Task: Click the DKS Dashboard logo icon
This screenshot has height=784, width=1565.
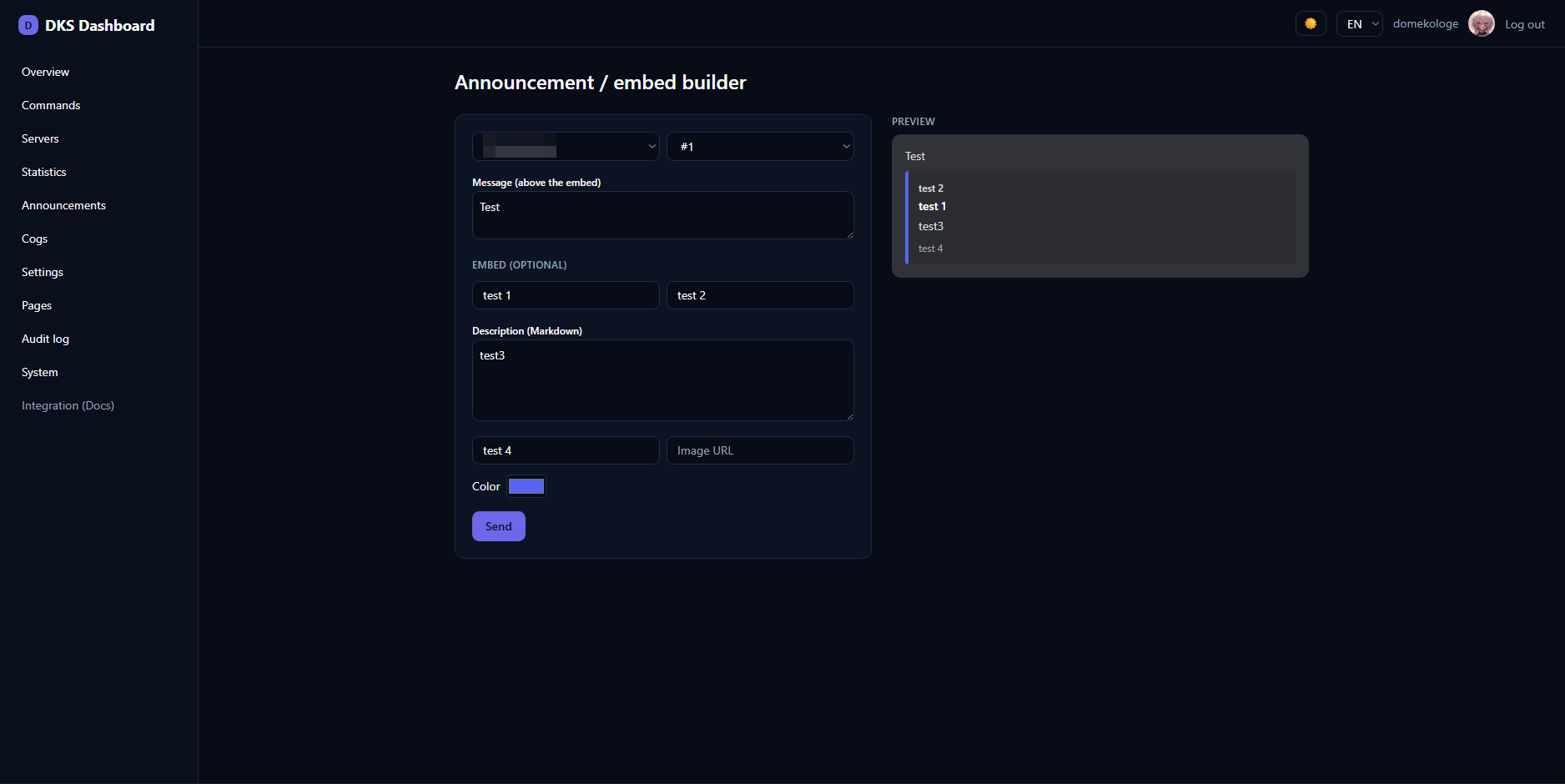Action: click(x=28, y=25)
